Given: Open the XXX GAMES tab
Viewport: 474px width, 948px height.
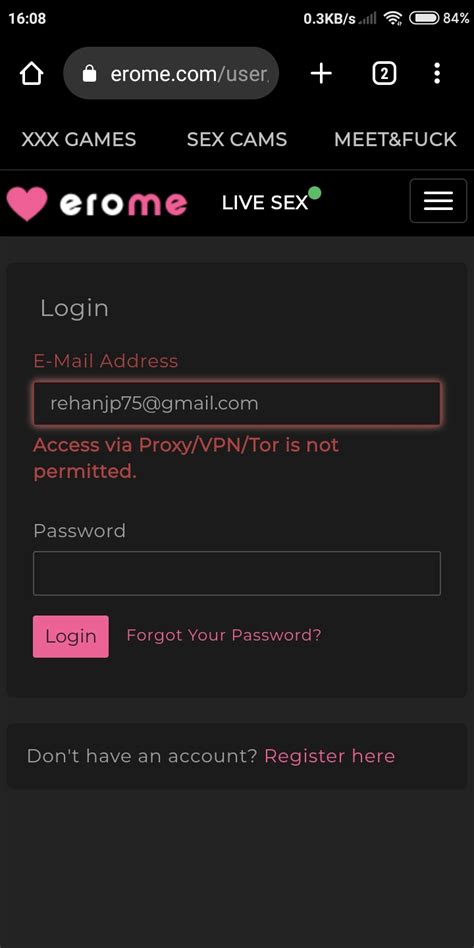Looking at the screenshot, I should pos(79,140).
